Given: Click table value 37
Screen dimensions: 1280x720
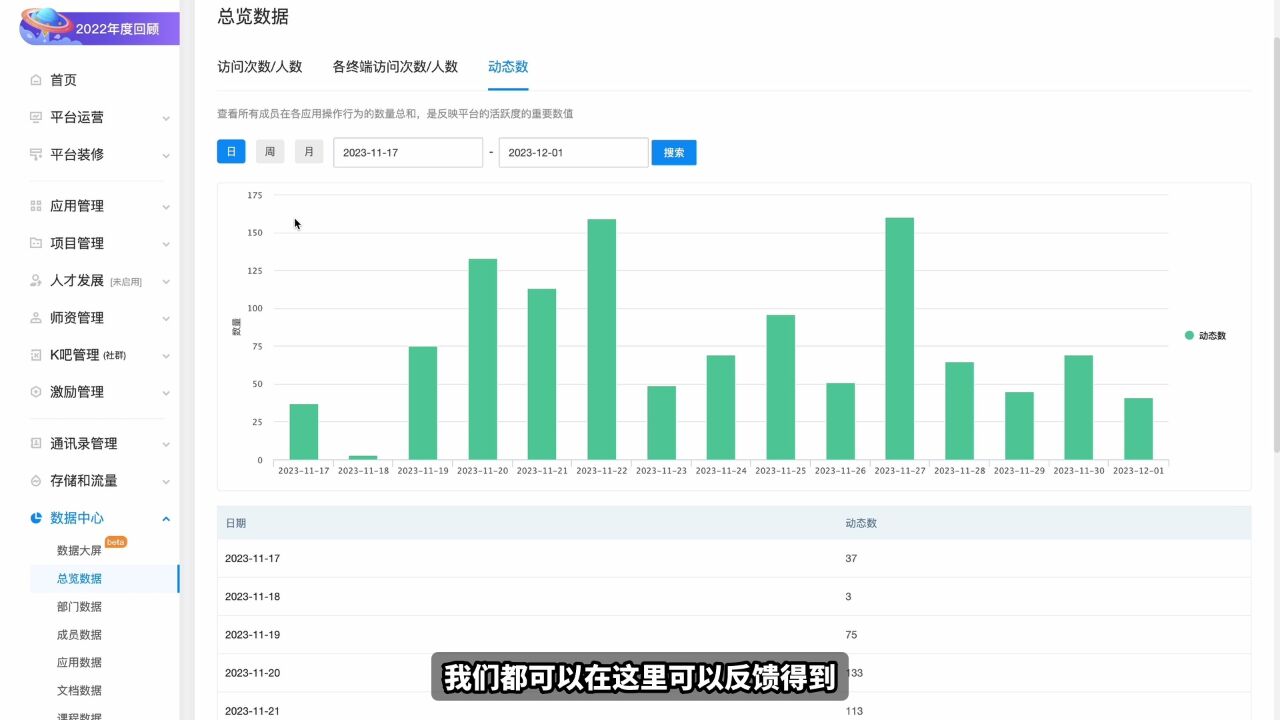Looking at the screenshot, I should pyautogui.click(x=851, y=559).
